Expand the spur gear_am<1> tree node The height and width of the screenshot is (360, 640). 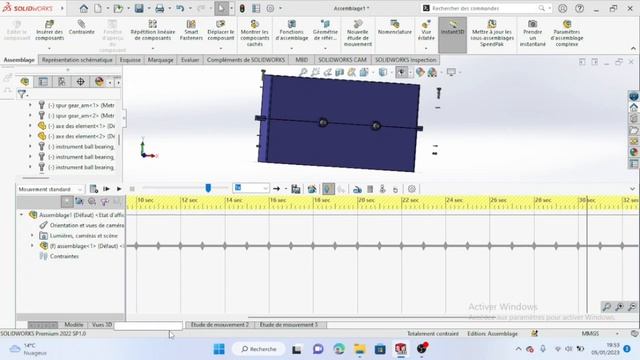[x=30, y=105]
